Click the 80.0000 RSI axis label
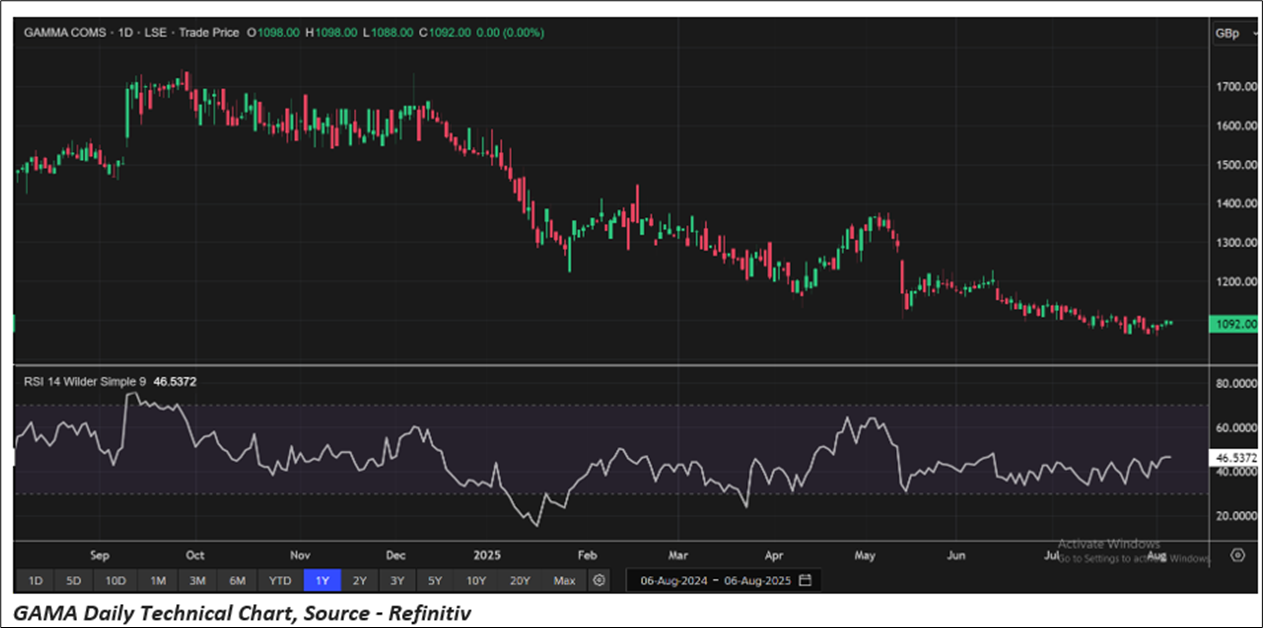 tap(1236, 383)
